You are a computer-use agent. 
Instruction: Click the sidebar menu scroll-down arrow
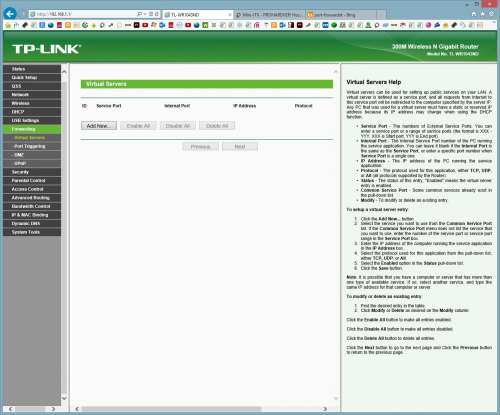click(x=64, y=398)
